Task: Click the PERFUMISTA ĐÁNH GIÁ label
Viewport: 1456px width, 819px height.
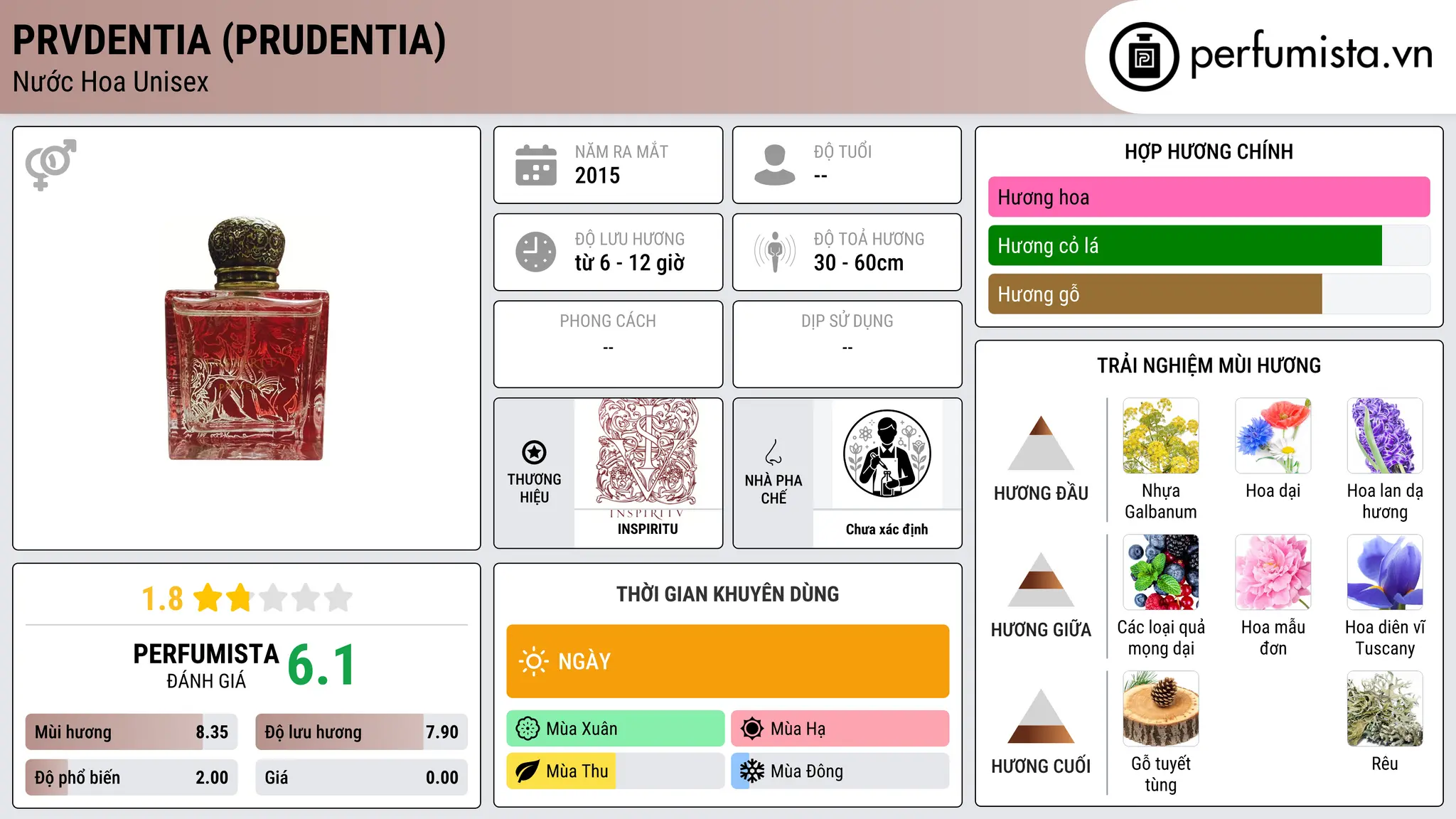Action: click(206, 665)
